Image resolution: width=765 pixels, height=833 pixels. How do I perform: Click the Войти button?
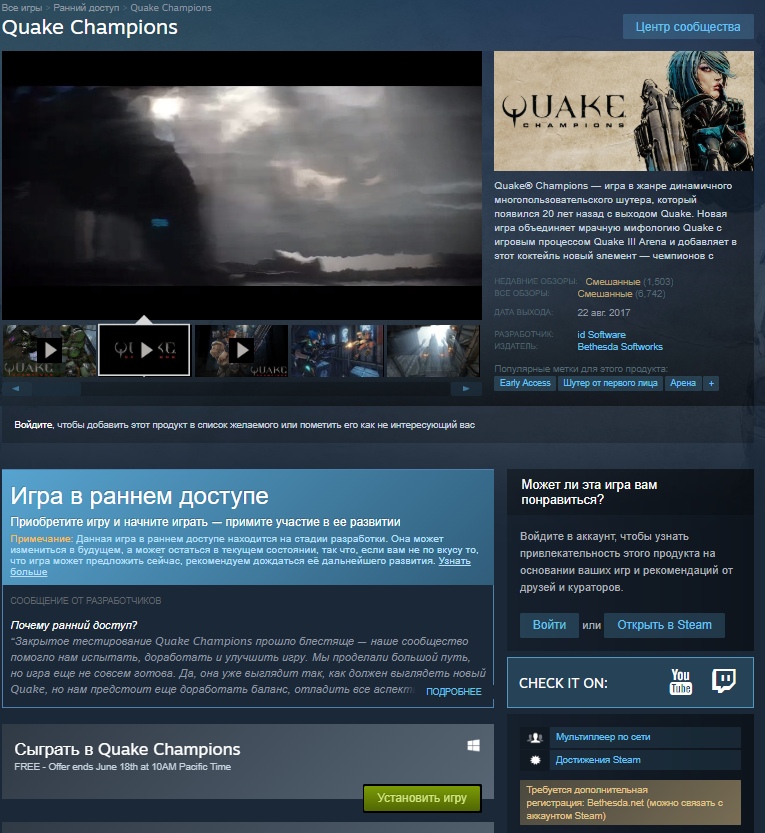point(549,625)
